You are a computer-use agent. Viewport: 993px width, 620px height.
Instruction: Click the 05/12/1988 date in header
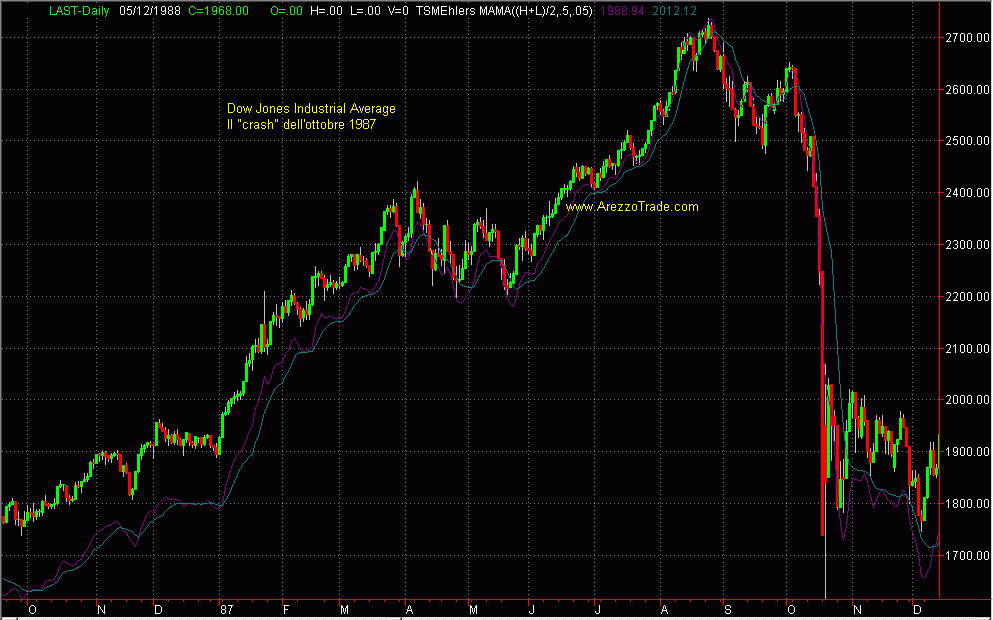coord(150,9)
